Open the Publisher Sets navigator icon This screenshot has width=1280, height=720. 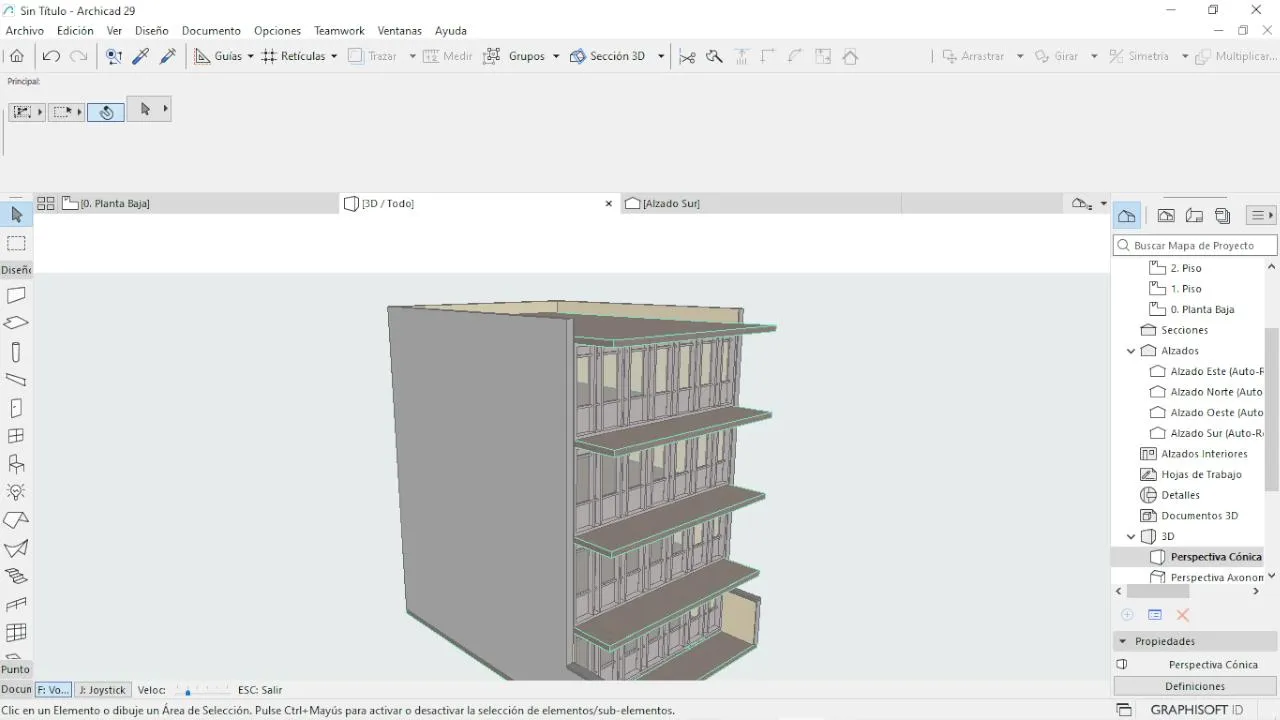point(1222,215)
